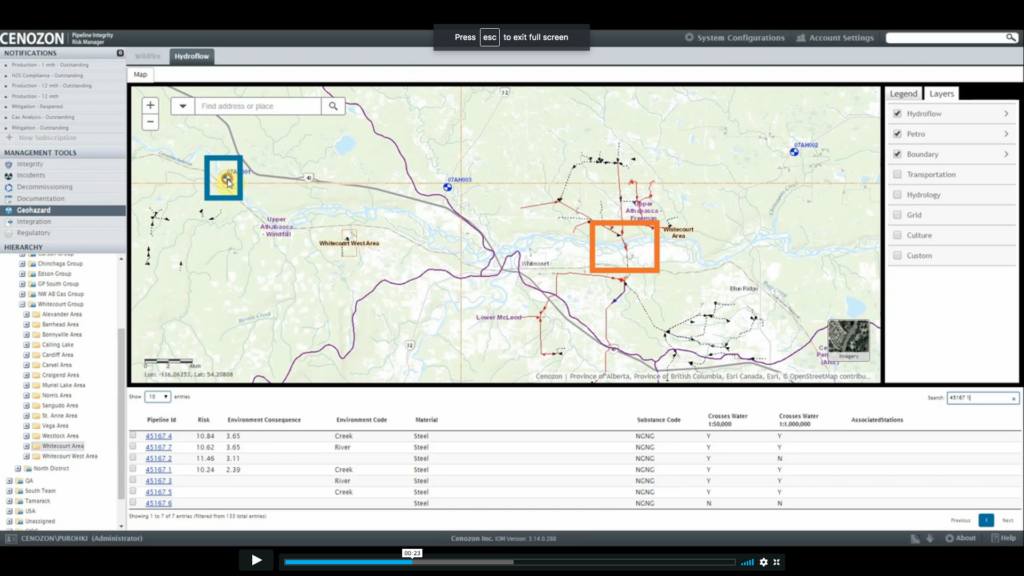Open pipeline link 45167.2
The height and width of the screenshot is (576, 1024).
click(x=159, y=458)
